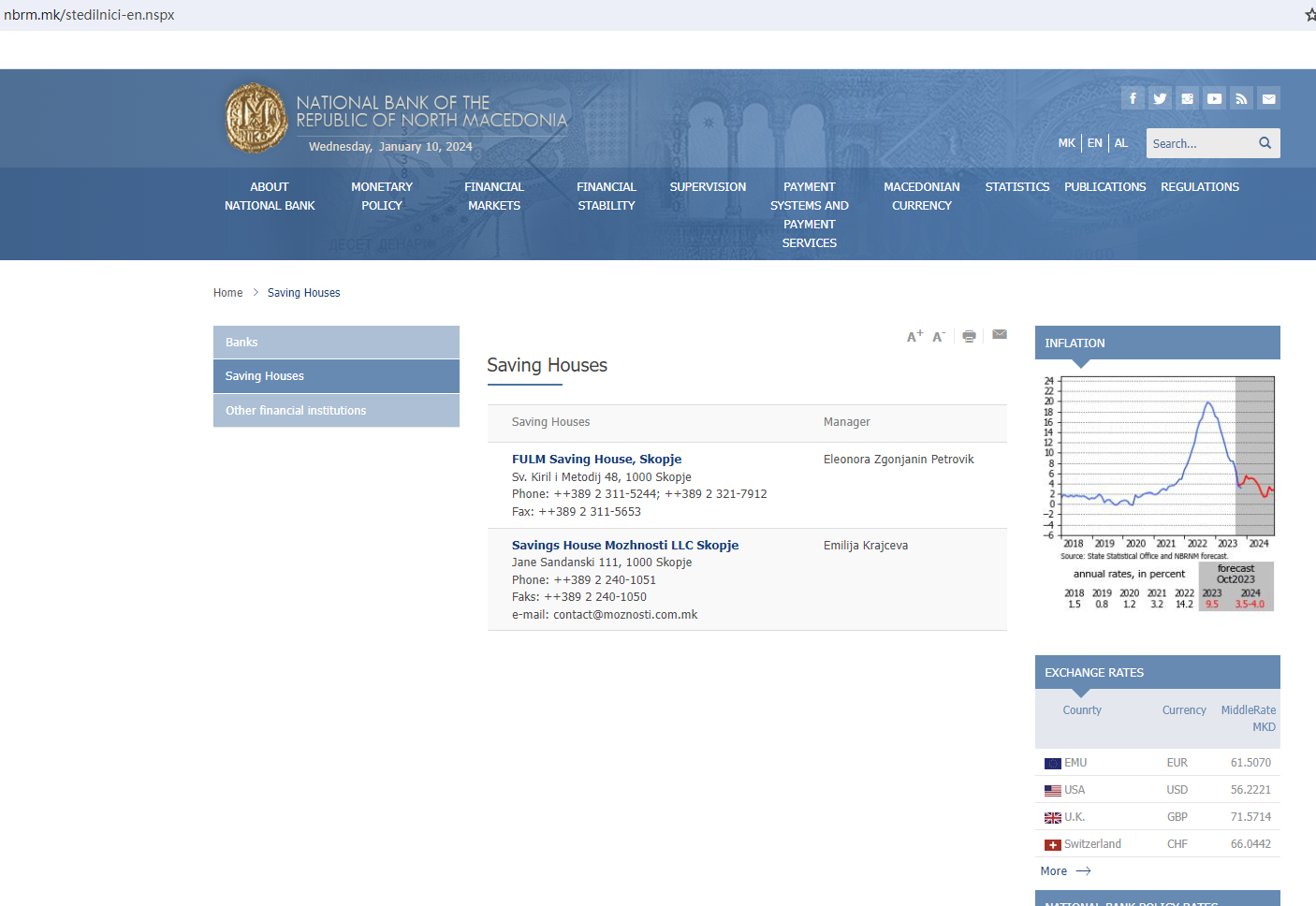
Task: Open the YouTube channel icon
Action: (1214, 98)
